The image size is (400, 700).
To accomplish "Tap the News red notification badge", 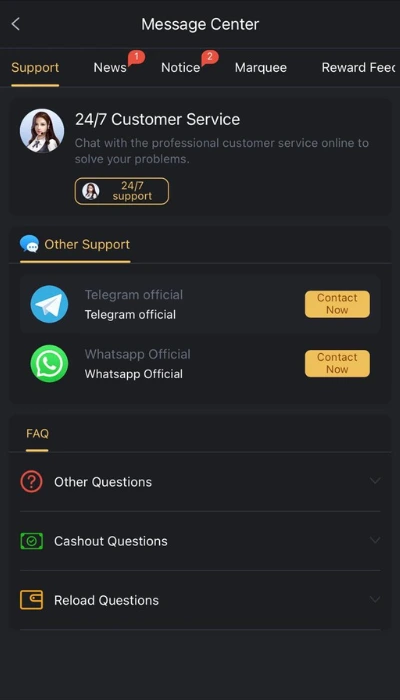I will [x=137, y=58].
